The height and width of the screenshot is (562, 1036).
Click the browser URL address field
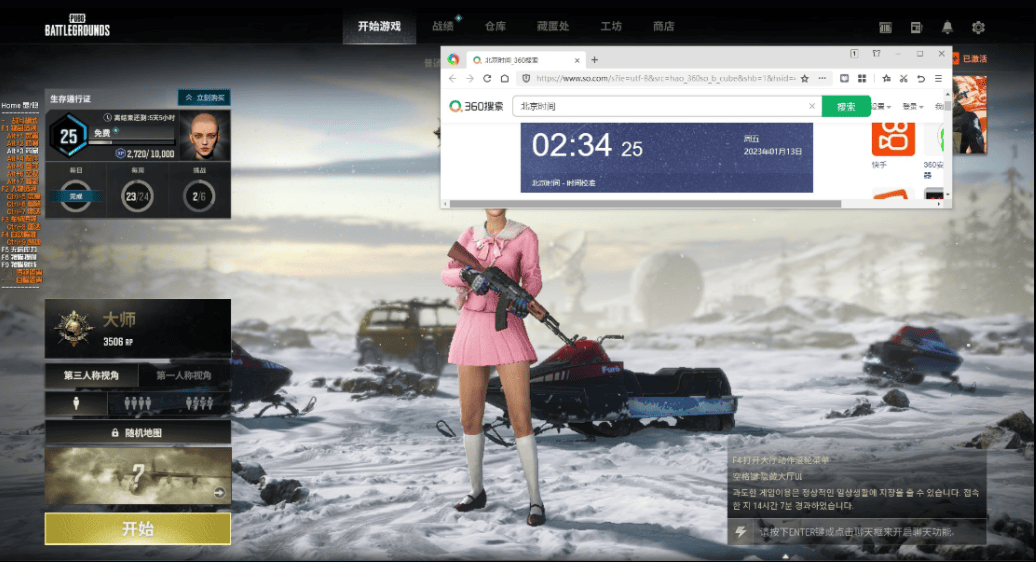coord(665,78)
